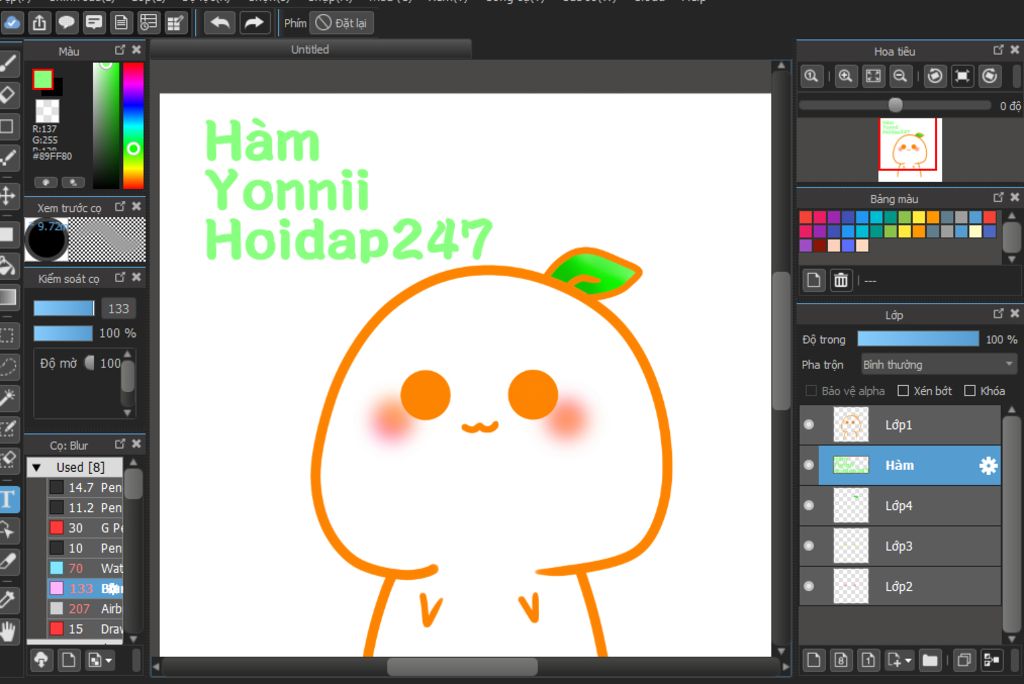Reset canvas rotation in Hoa tiêu panel
Viewport: 1024px width, 684px height.
963,76
